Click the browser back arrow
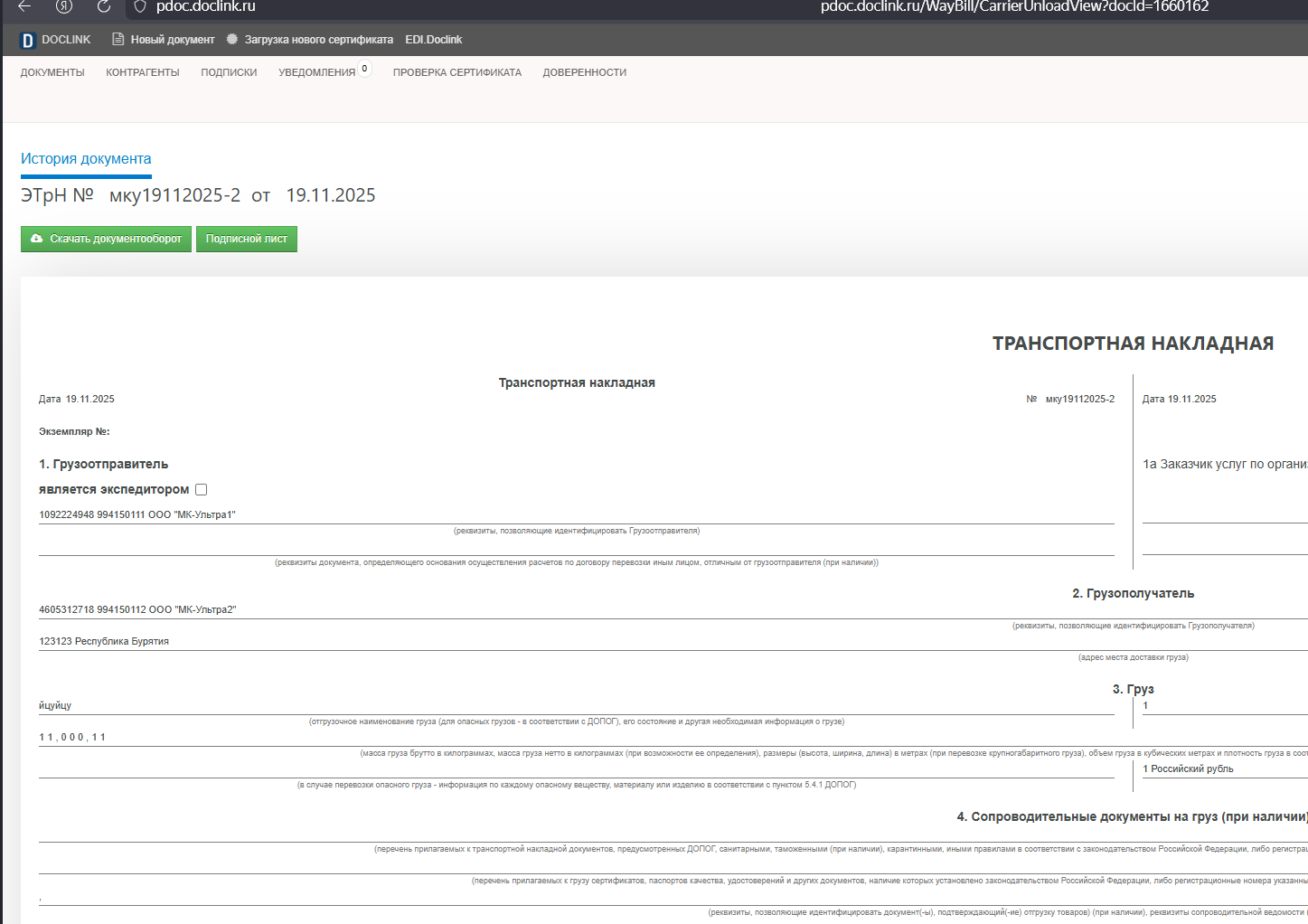1308x924 pixels. [24, 6]
